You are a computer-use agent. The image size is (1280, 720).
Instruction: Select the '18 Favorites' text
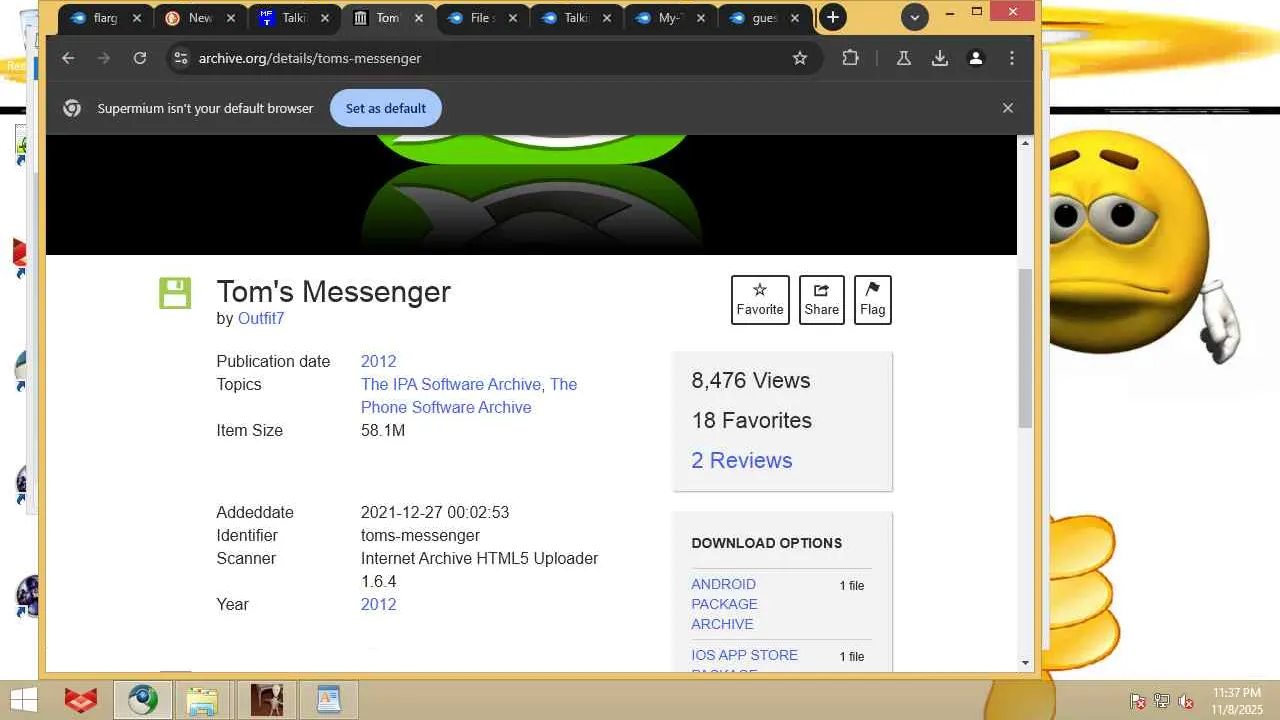coord(752,420)
